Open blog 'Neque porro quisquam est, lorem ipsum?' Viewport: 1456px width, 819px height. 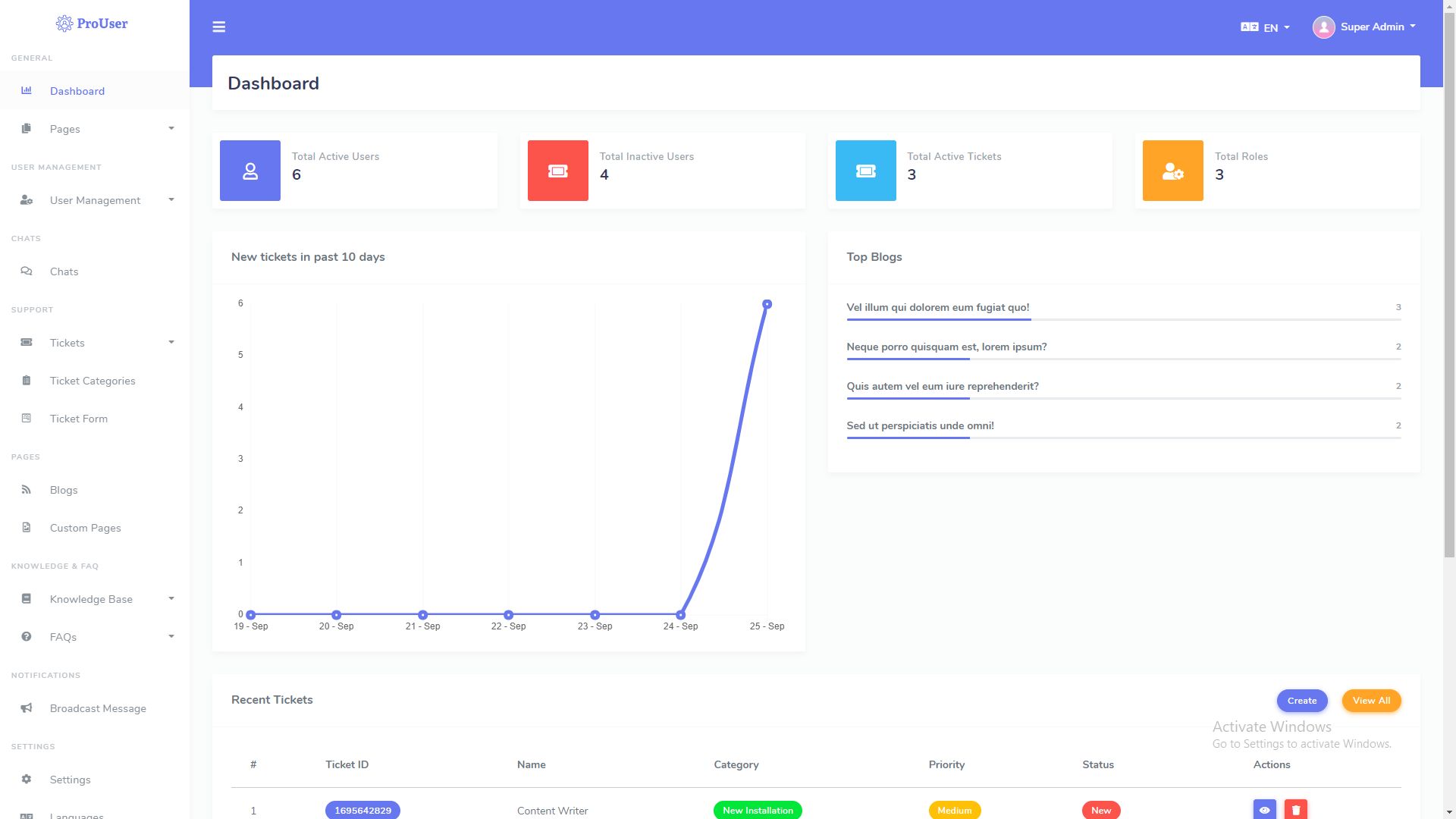point(946,347)
